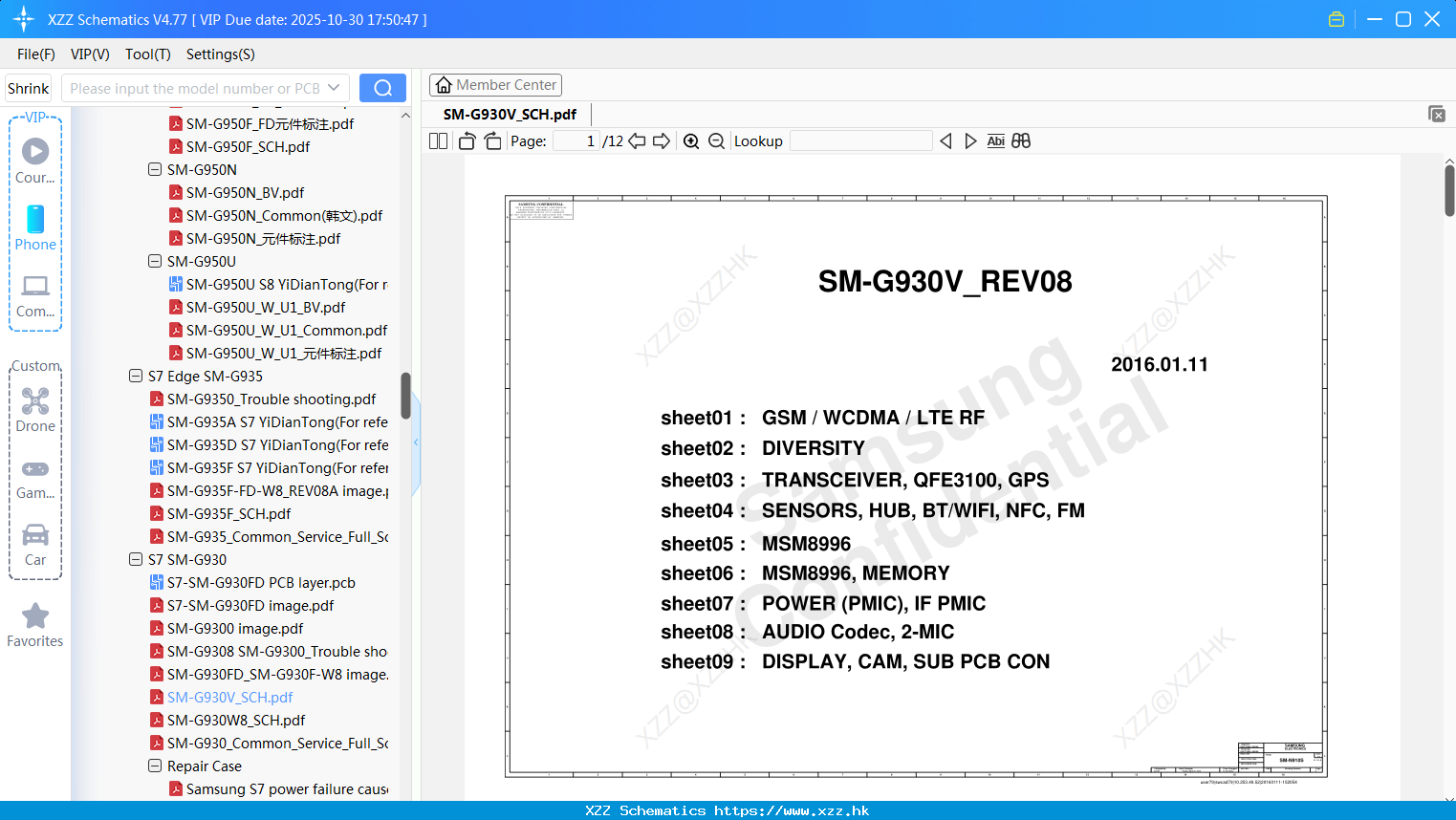This screenshot has width=1456, height=820.
Task: Zoom in on the schematic
Action: click(x=691, y=141)
